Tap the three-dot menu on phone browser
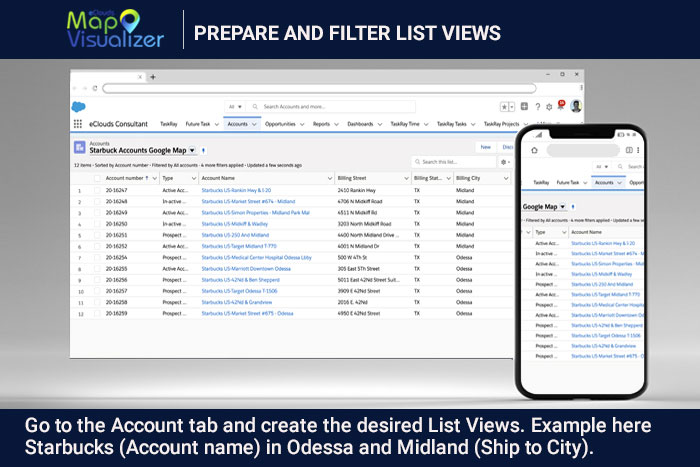This screenshot has height=467, width=700. (x=638, y=150)
